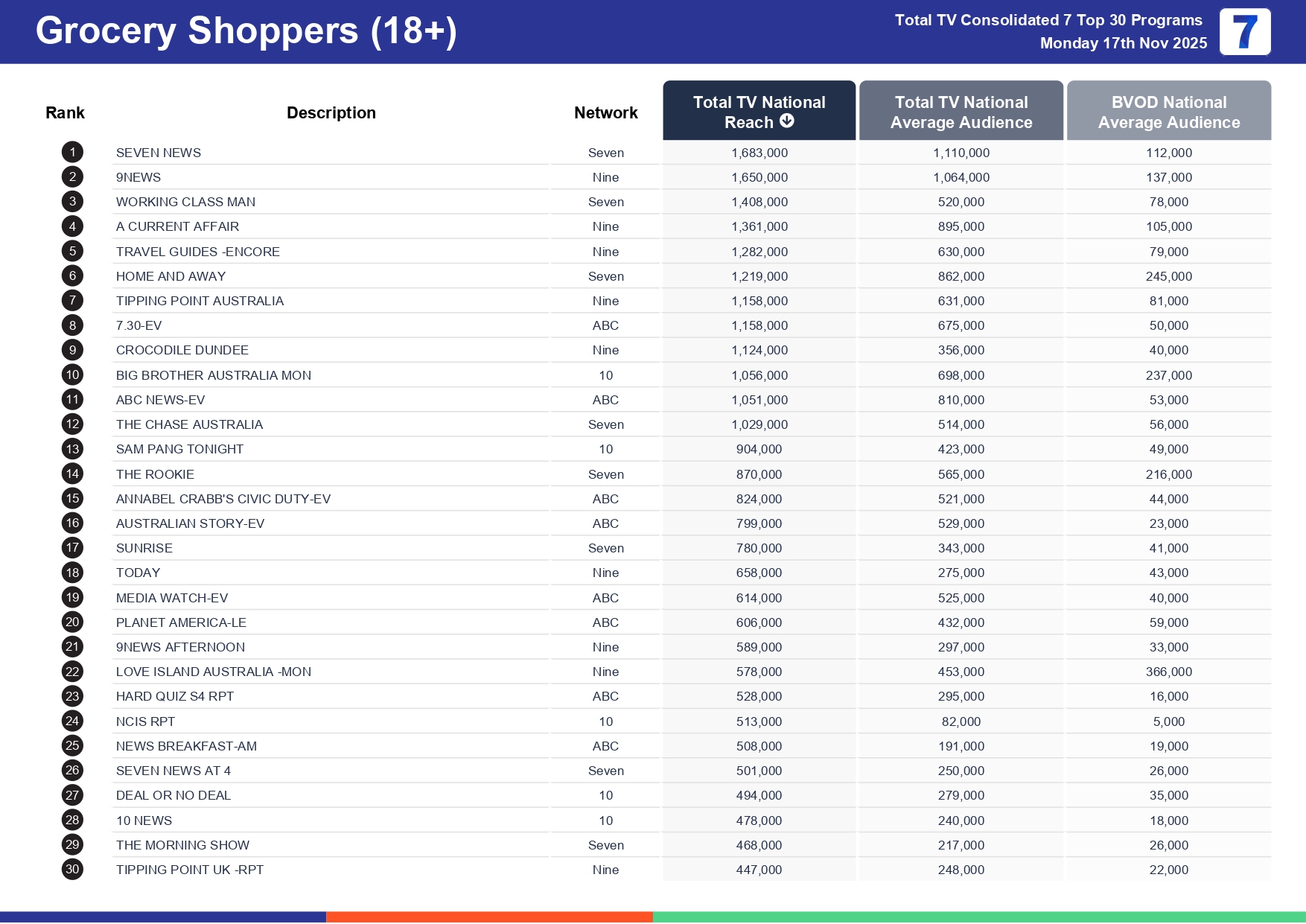Click the Description column header
The image size is (1306, 924).
click(331, 112)
